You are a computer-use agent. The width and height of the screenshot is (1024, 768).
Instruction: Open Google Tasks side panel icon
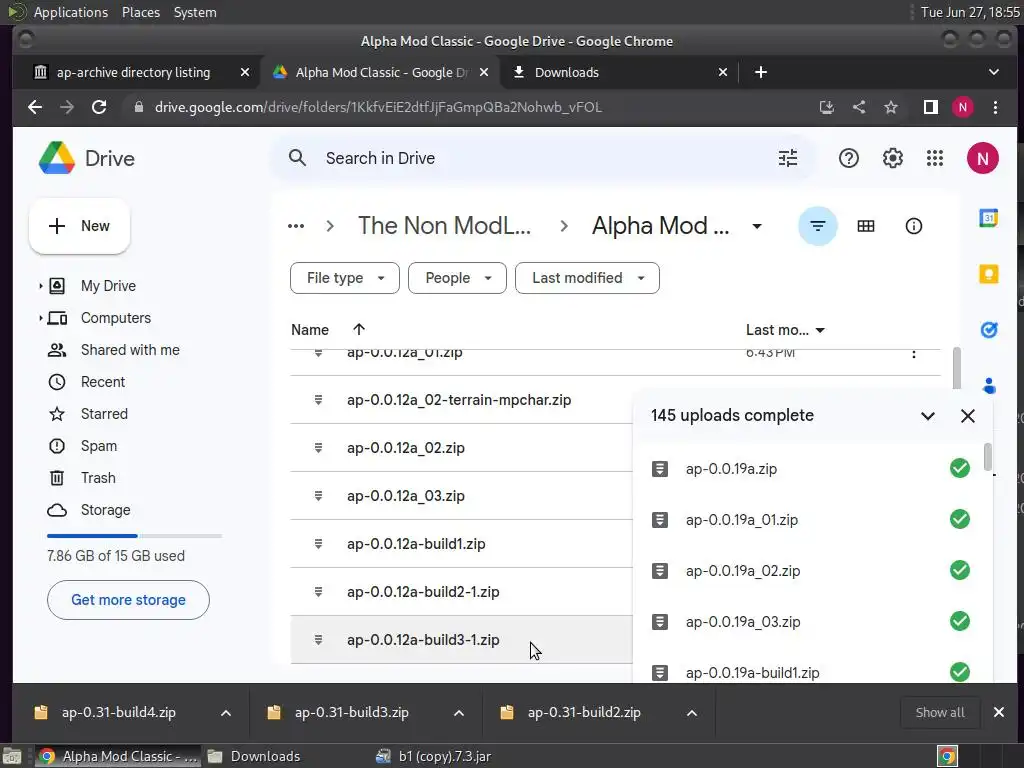point(989,330)
